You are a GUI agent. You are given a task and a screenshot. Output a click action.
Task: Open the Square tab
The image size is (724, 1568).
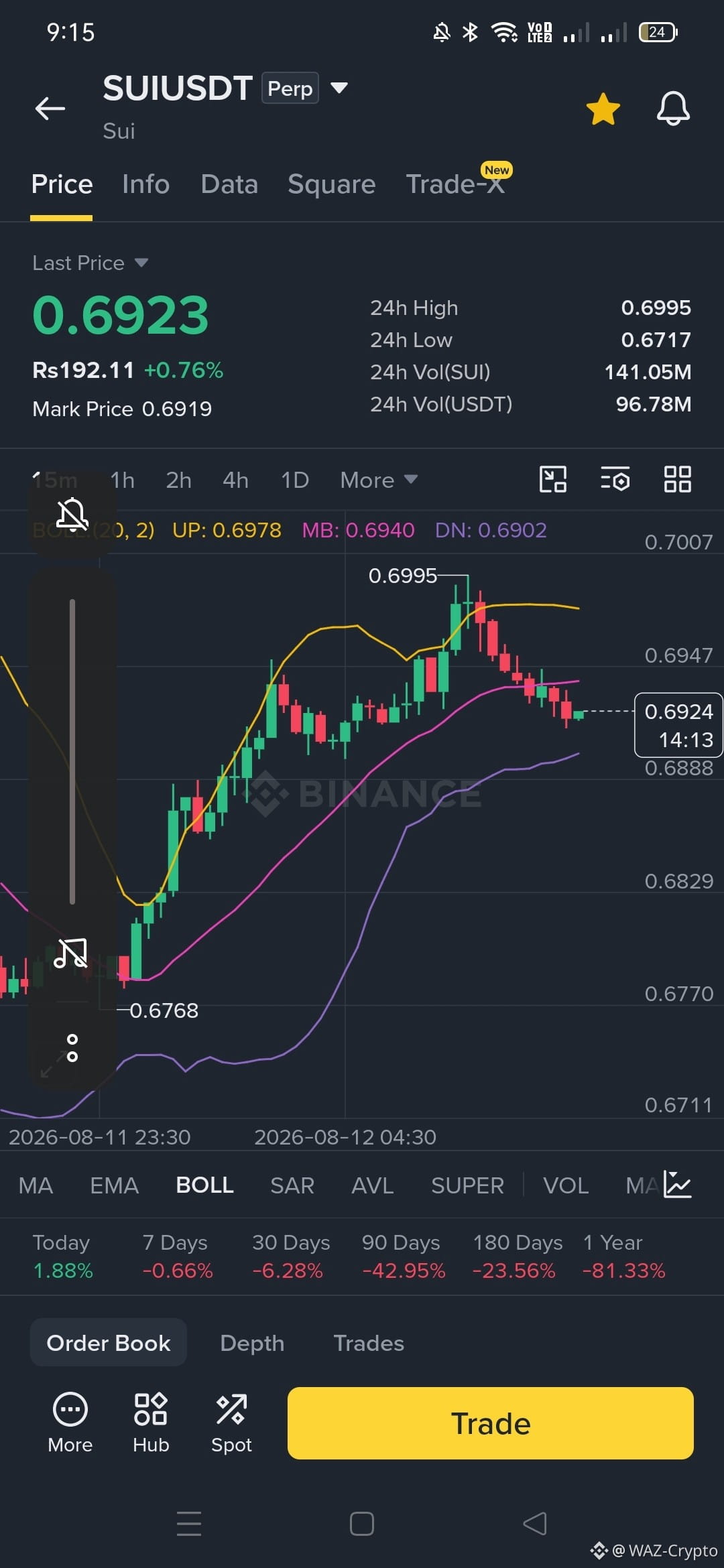pos(331,184)
